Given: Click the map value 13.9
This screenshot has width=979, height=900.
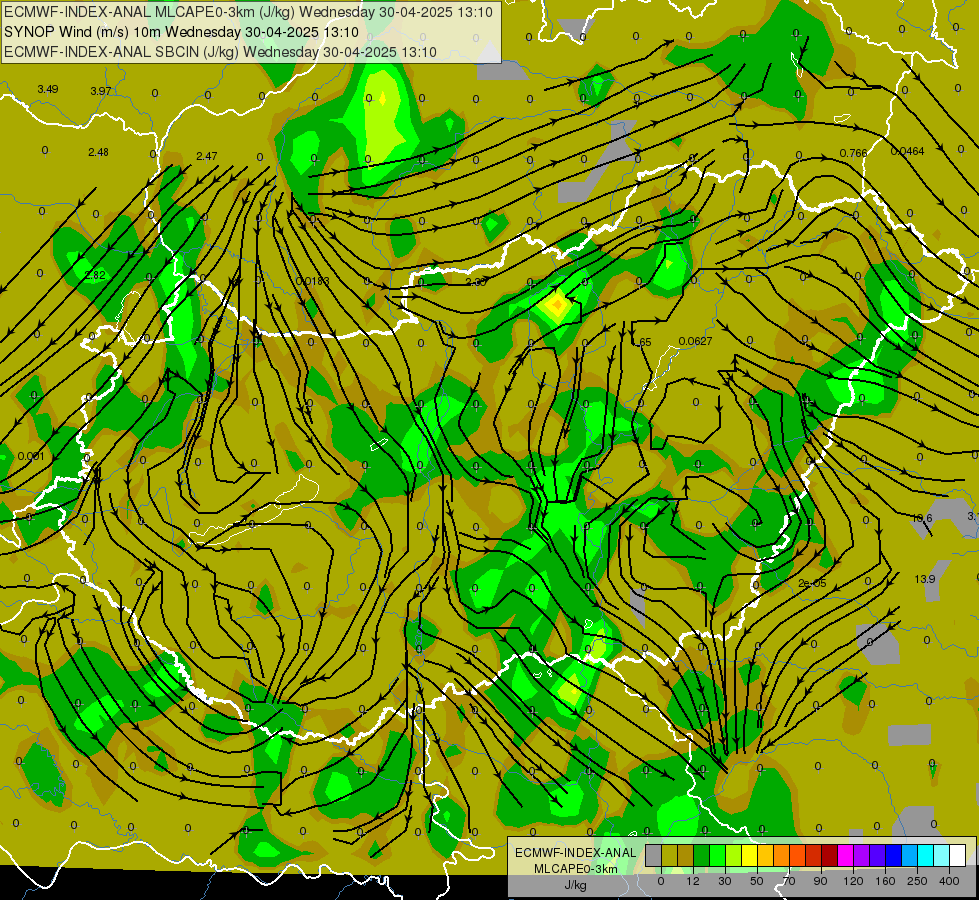Looking at the screenshot, I should tap(925, 579).
